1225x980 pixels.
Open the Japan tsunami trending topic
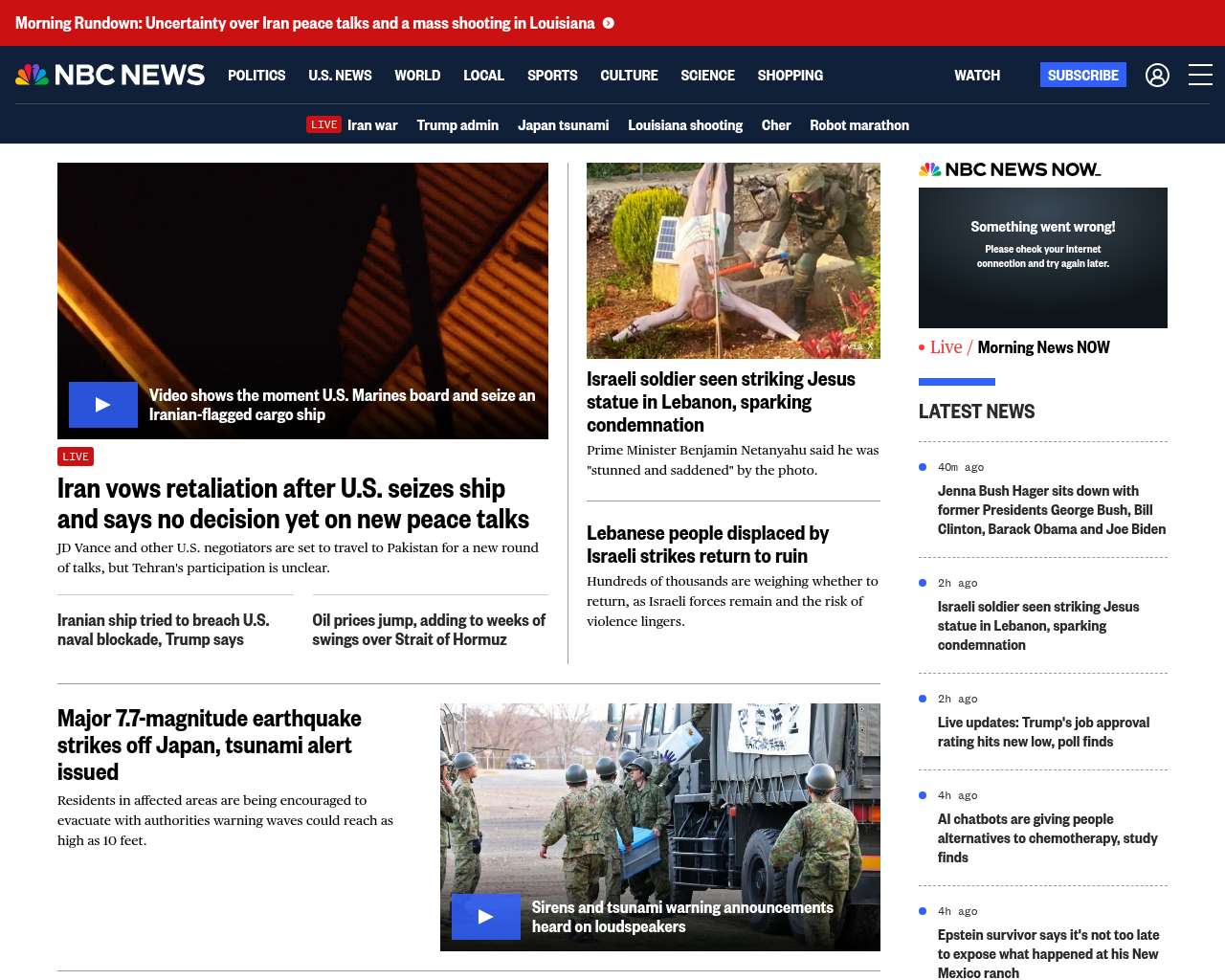pyautogui.click(x=563, y=124)
